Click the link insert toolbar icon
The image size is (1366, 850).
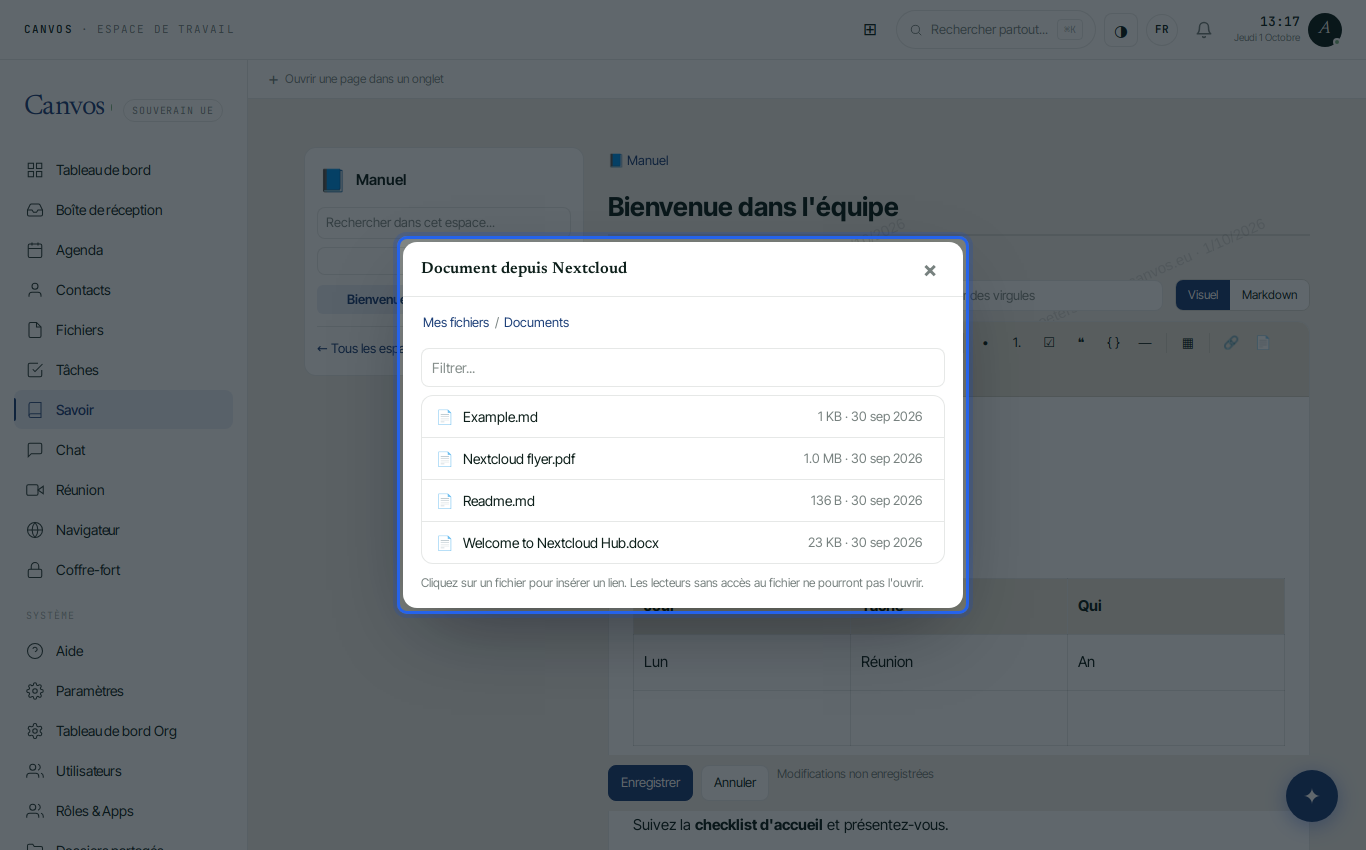tap(1231, 343)
